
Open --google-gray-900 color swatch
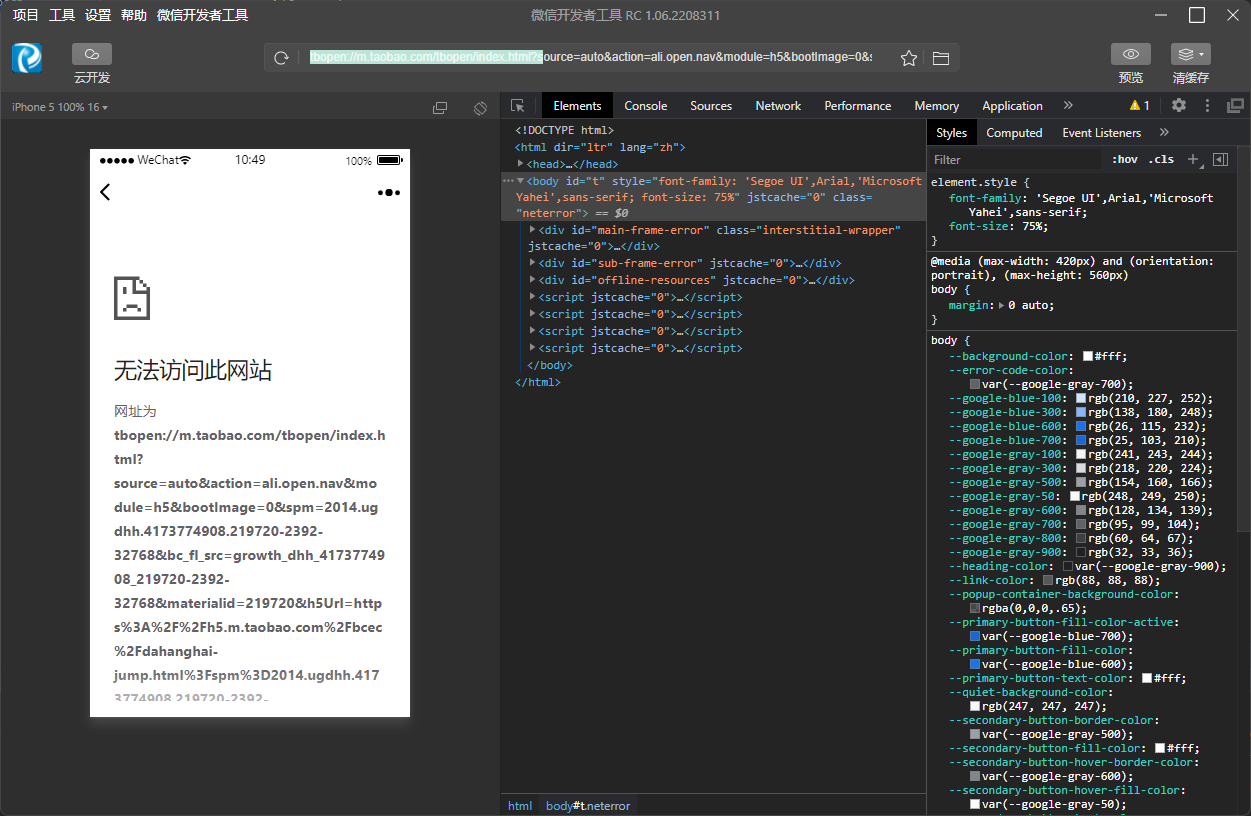(x=1082, y=552)
